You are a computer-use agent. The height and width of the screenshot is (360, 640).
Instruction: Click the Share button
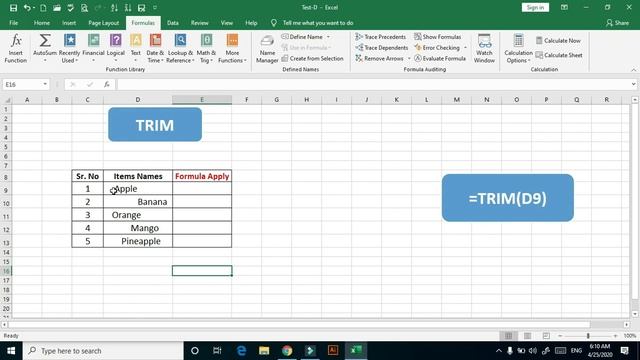pos(617,23)
